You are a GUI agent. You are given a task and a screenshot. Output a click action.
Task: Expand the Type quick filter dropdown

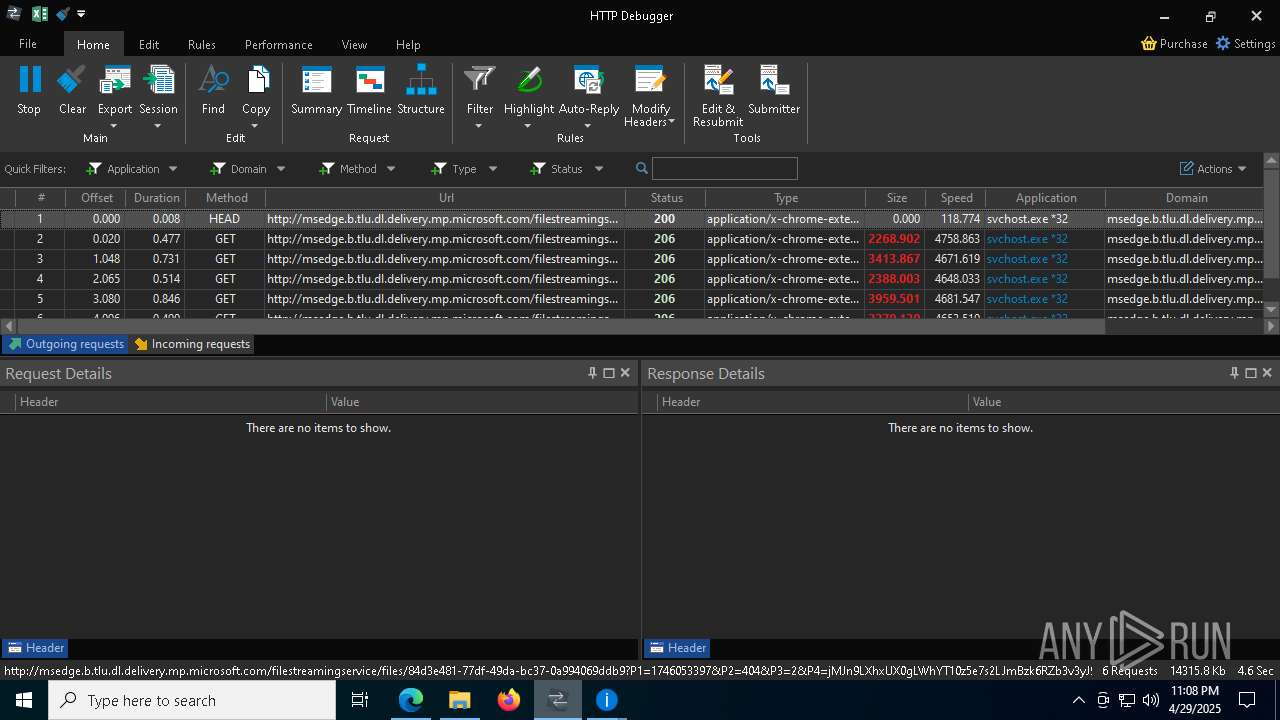click(x=492, y=169)
